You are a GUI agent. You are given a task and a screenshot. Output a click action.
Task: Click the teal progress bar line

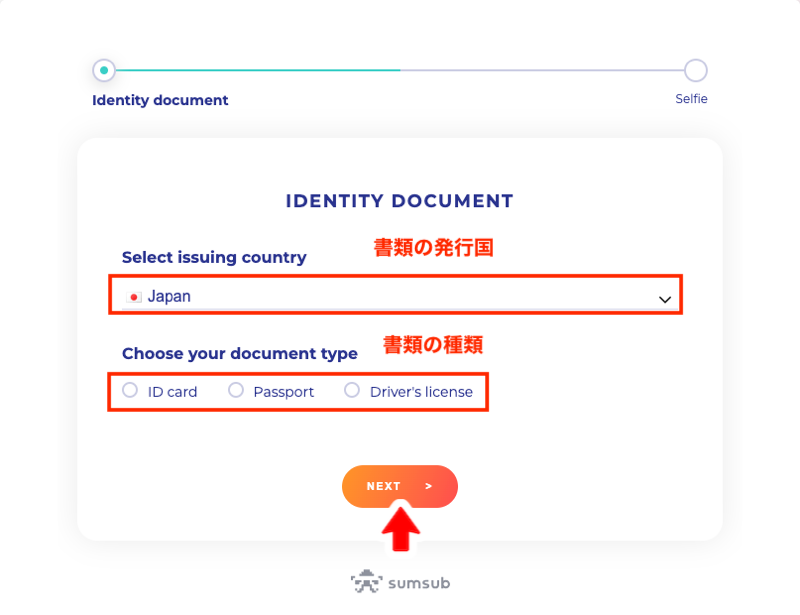pyautogui.click(x=258, y=70)
